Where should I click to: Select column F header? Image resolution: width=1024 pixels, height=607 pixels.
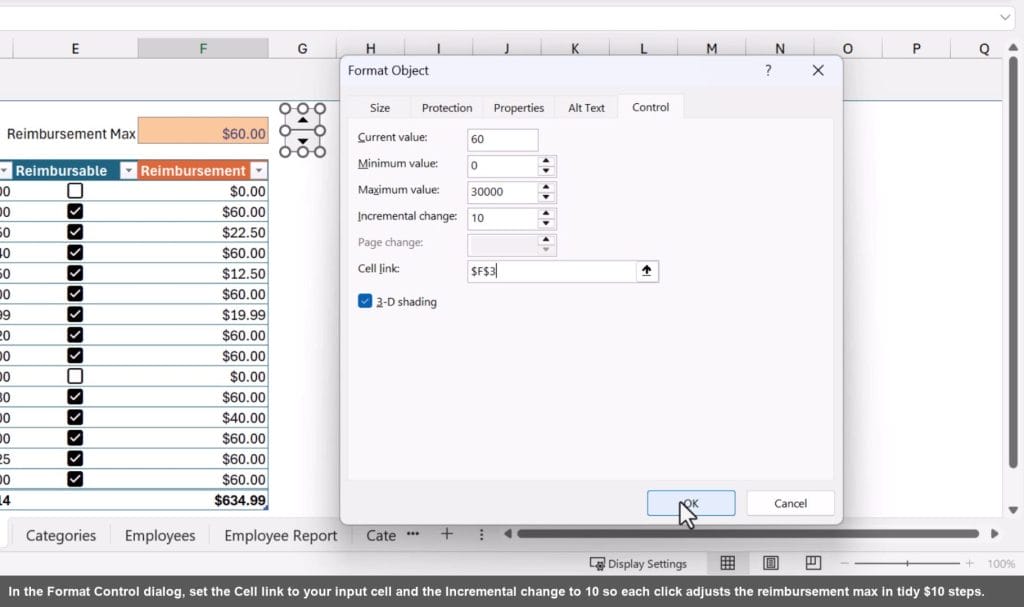203,48
